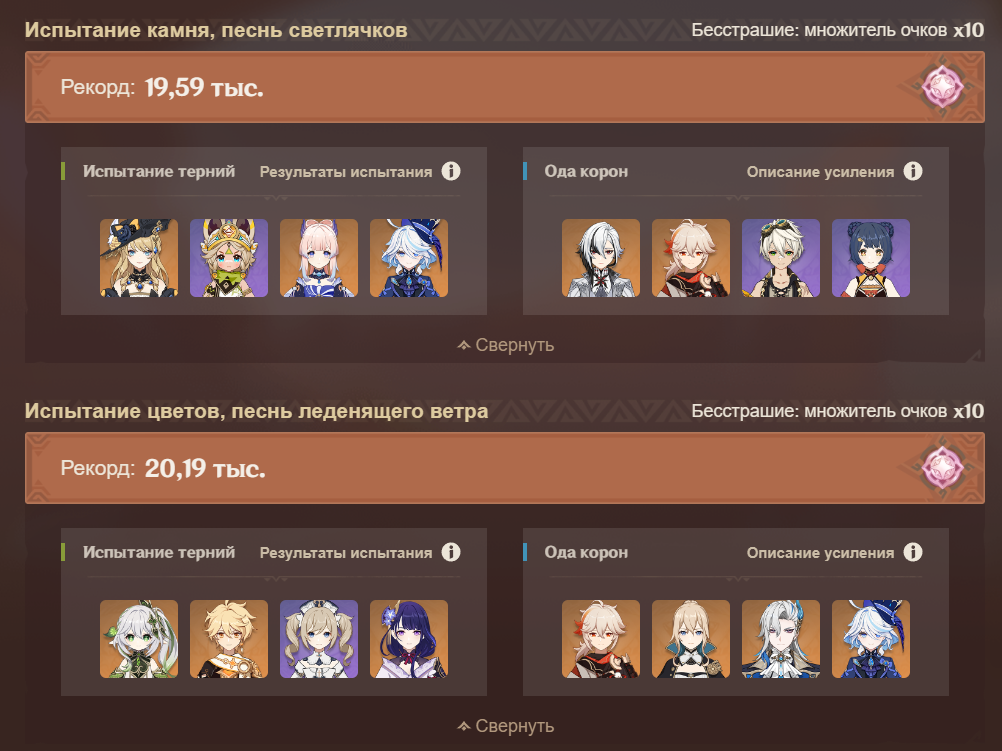Select the twin-tailed character on purple background

[x=319, y=639]
